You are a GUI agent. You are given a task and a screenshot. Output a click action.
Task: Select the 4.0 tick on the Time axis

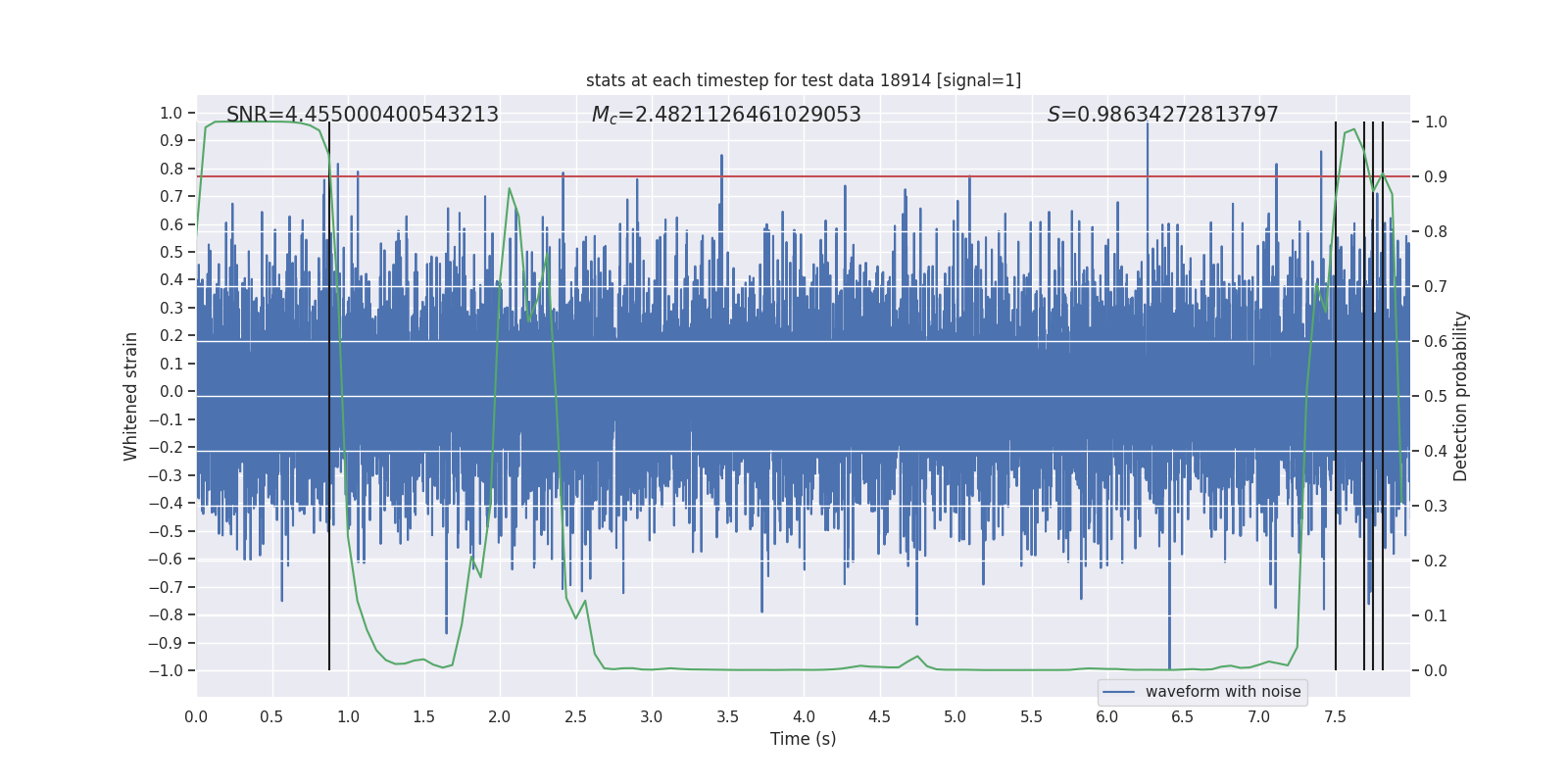tap(804, 716)
